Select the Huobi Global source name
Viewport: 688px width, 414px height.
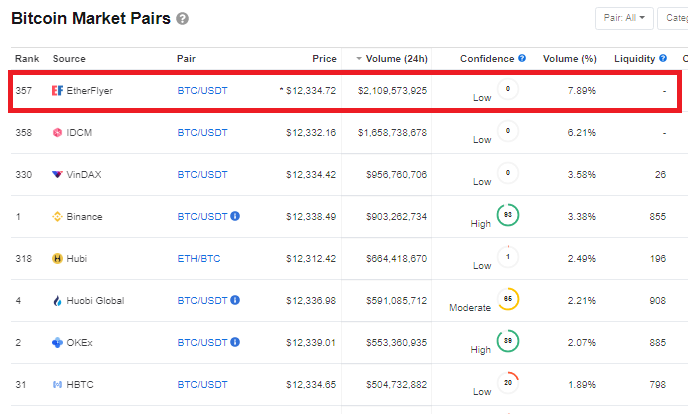tap(95, 301)
